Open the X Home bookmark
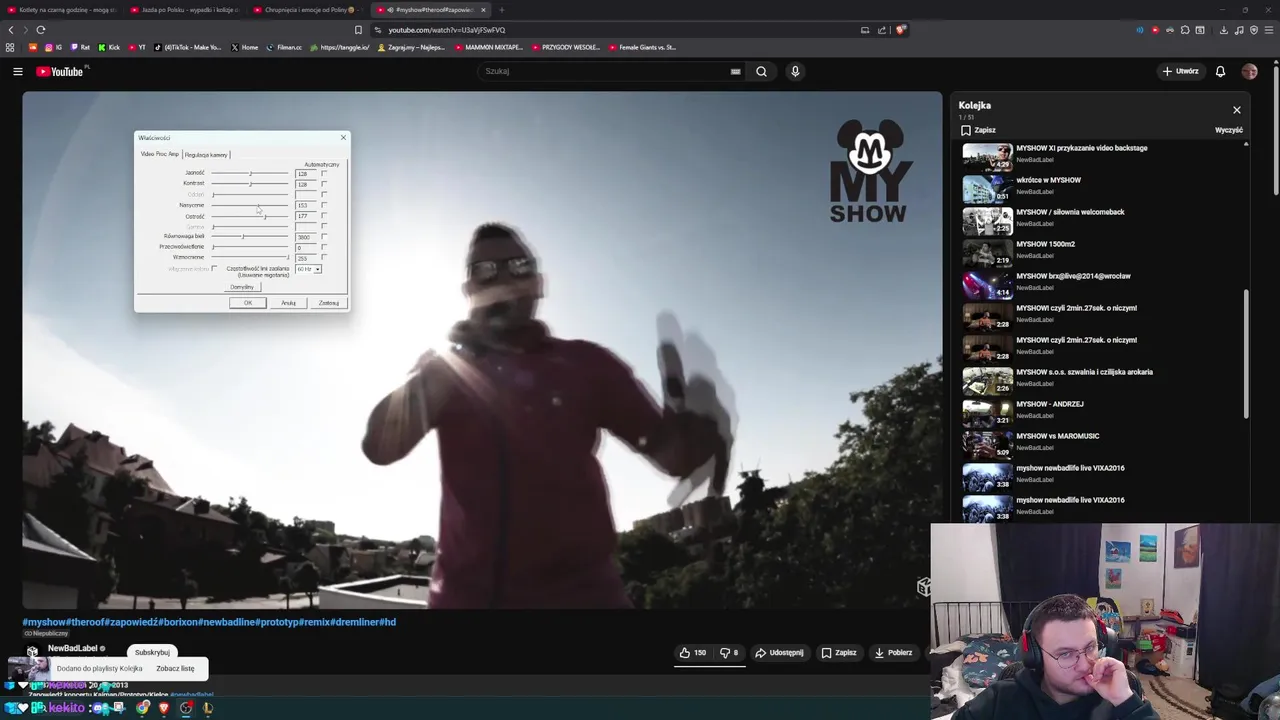The image size is (1280, 720). 244,47
